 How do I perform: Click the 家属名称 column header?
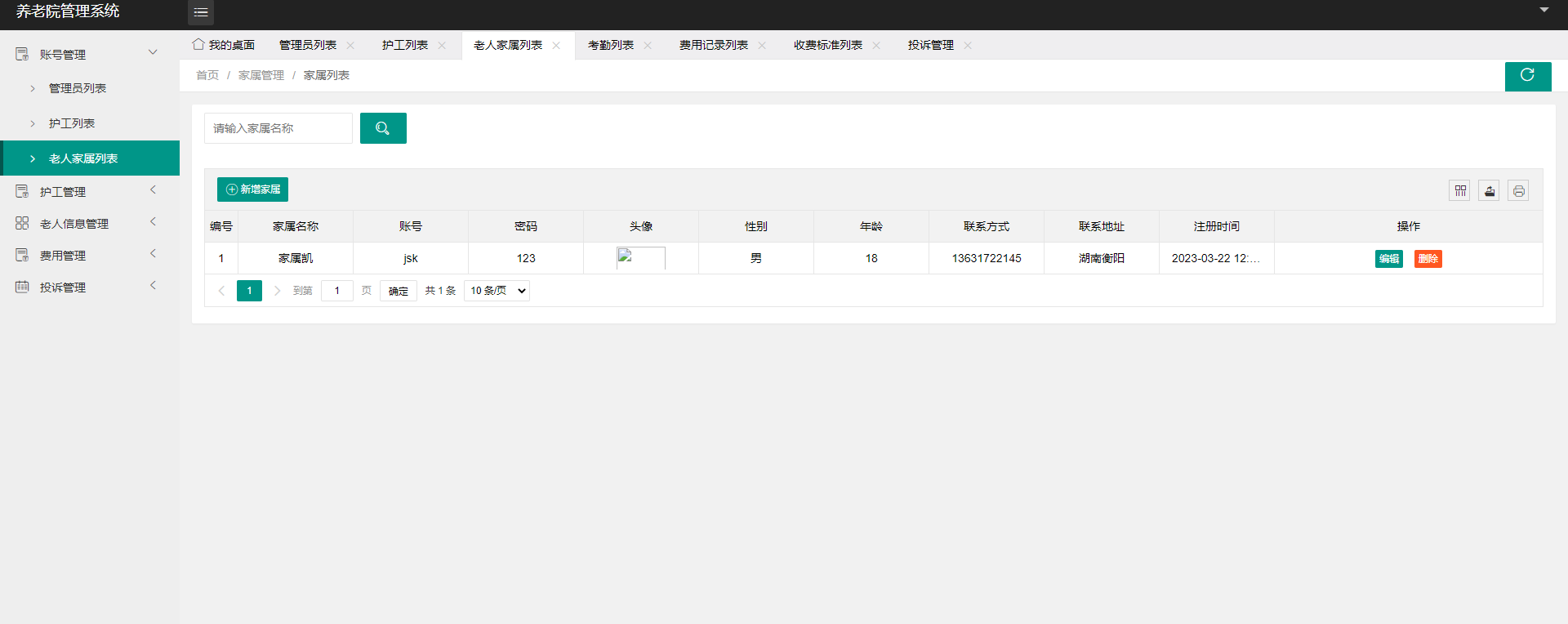(x=296, y=226)
